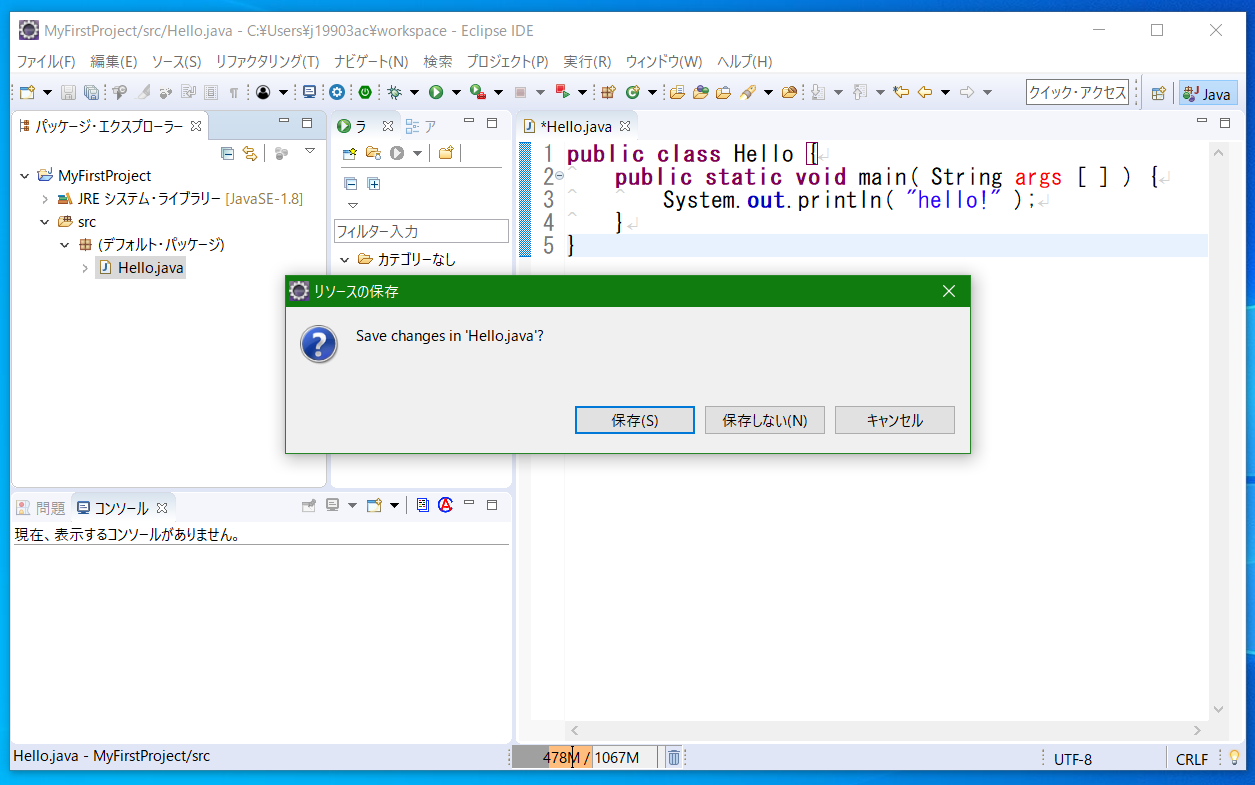Click the question mark icon in save dialog
Viewport: 1255px width, 785px height.
click(319, 344)
